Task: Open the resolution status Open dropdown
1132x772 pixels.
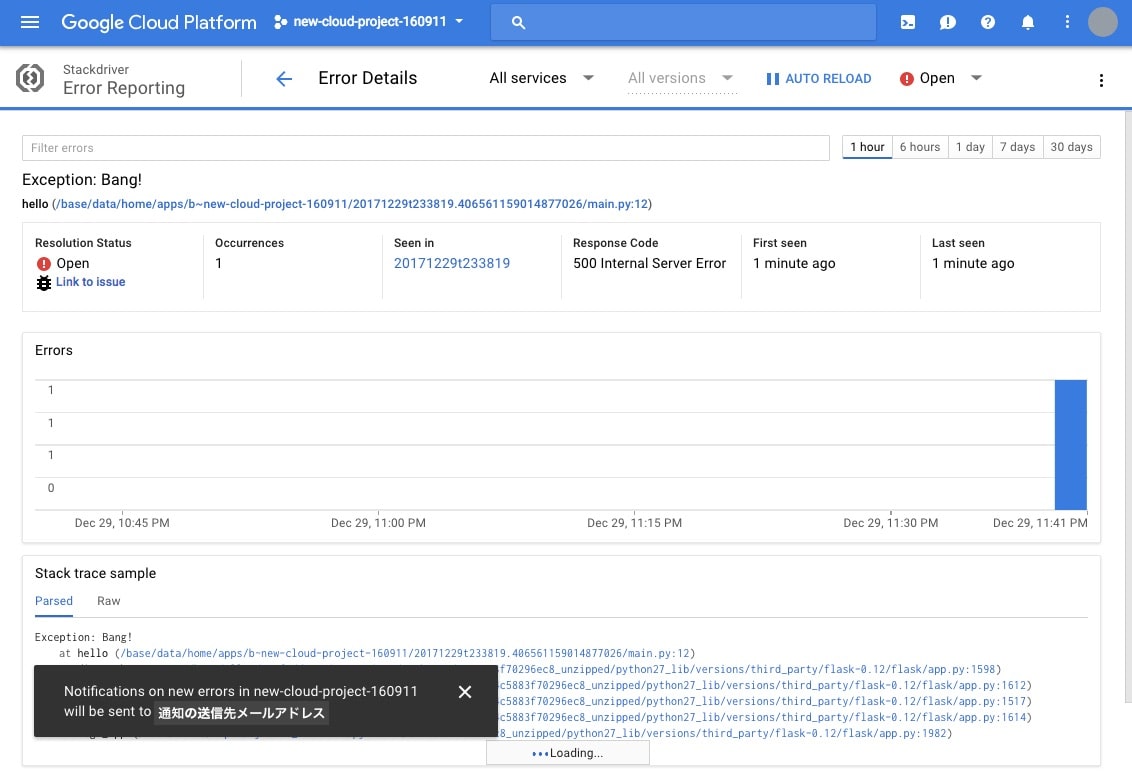Action: pyautogui.click(x=941, y=78)
